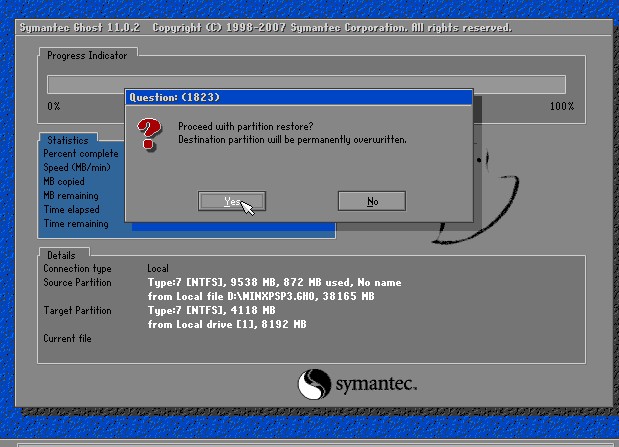
Task: Click the 'Local' connection value
Action: (x=158, y=269)
